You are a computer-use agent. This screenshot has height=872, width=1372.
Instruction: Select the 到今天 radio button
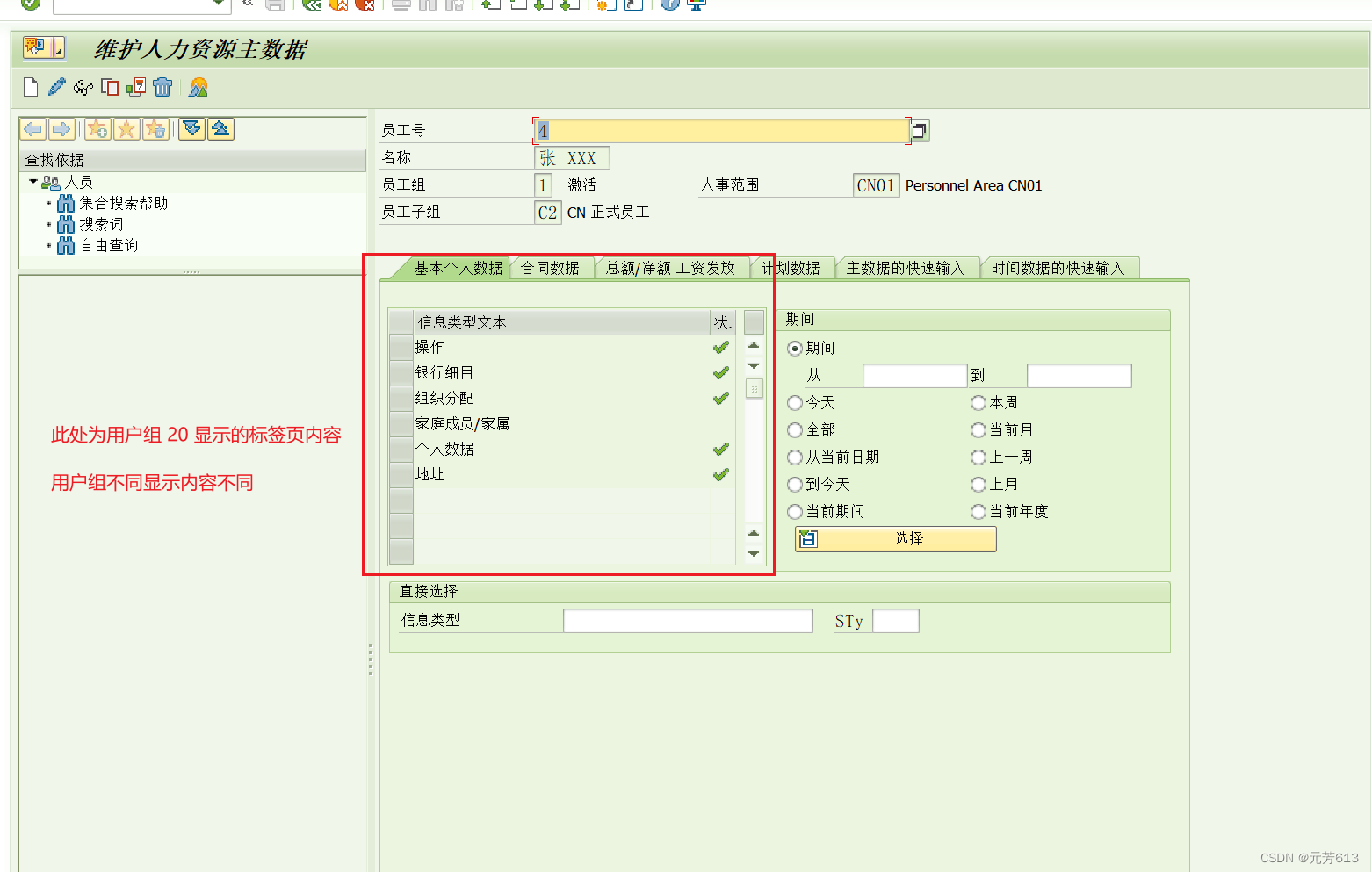point(795,485)
